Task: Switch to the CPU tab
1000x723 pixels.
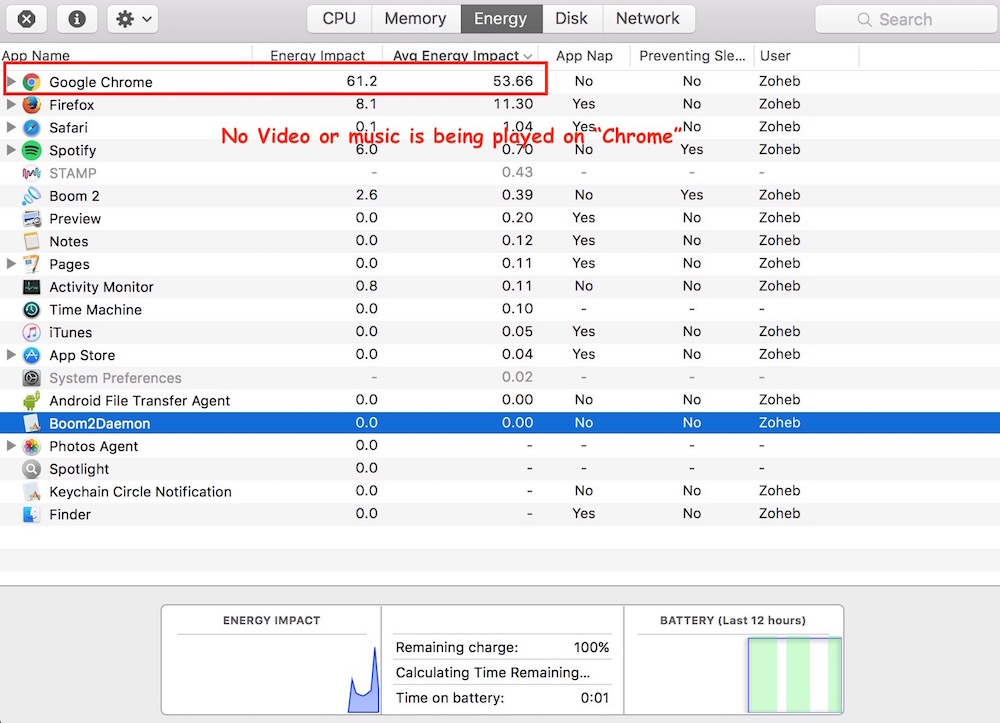Action: coord(339,18)
